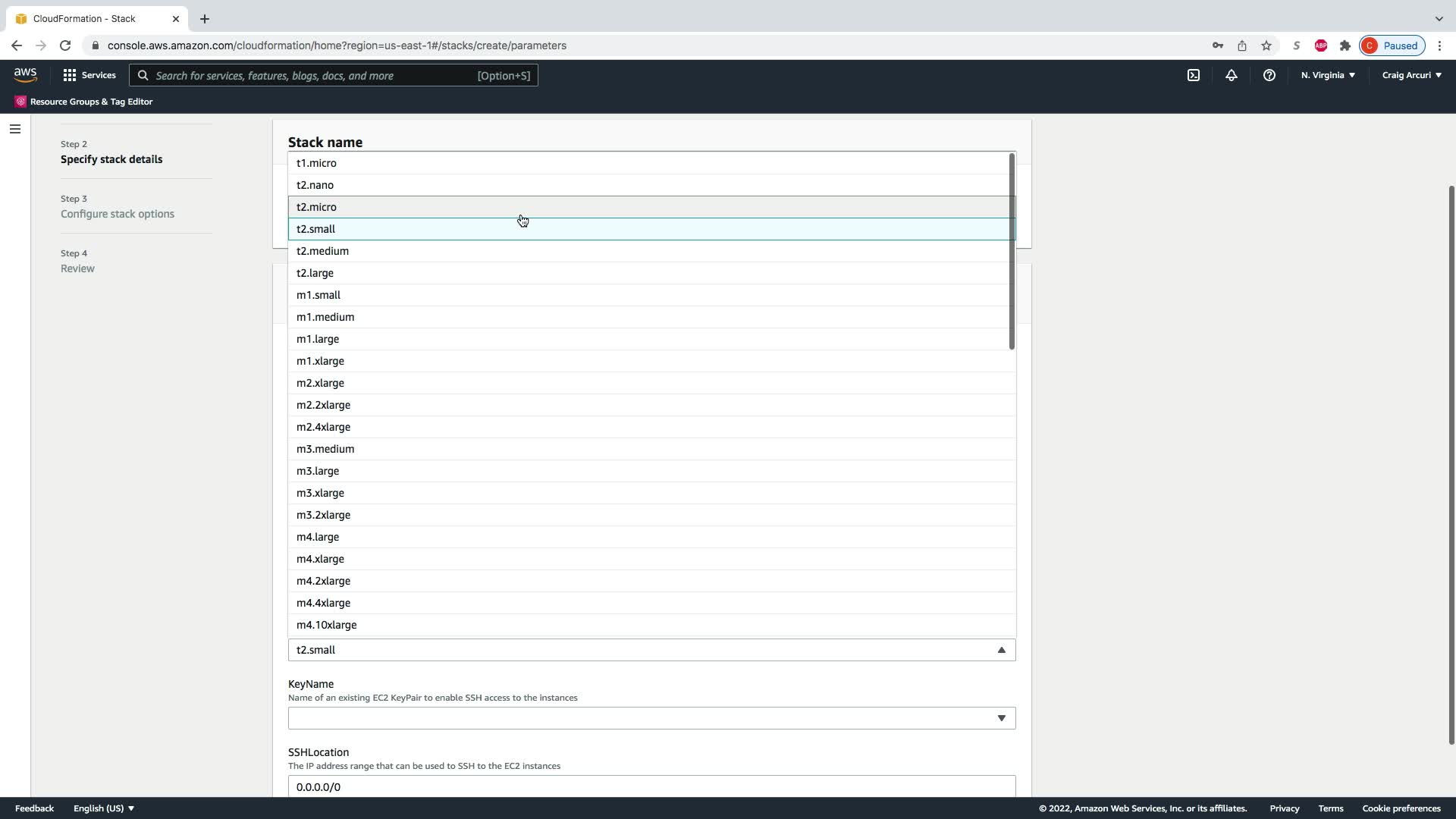Open the Services grid menu
This screenshot has width=1456, height=819.
pyautogui.click(x=89, y=75)
